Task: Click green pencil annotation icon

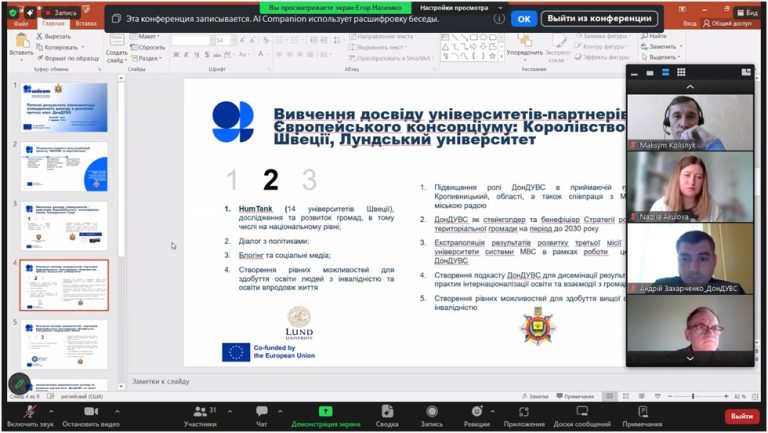Action: click(19, 384)
